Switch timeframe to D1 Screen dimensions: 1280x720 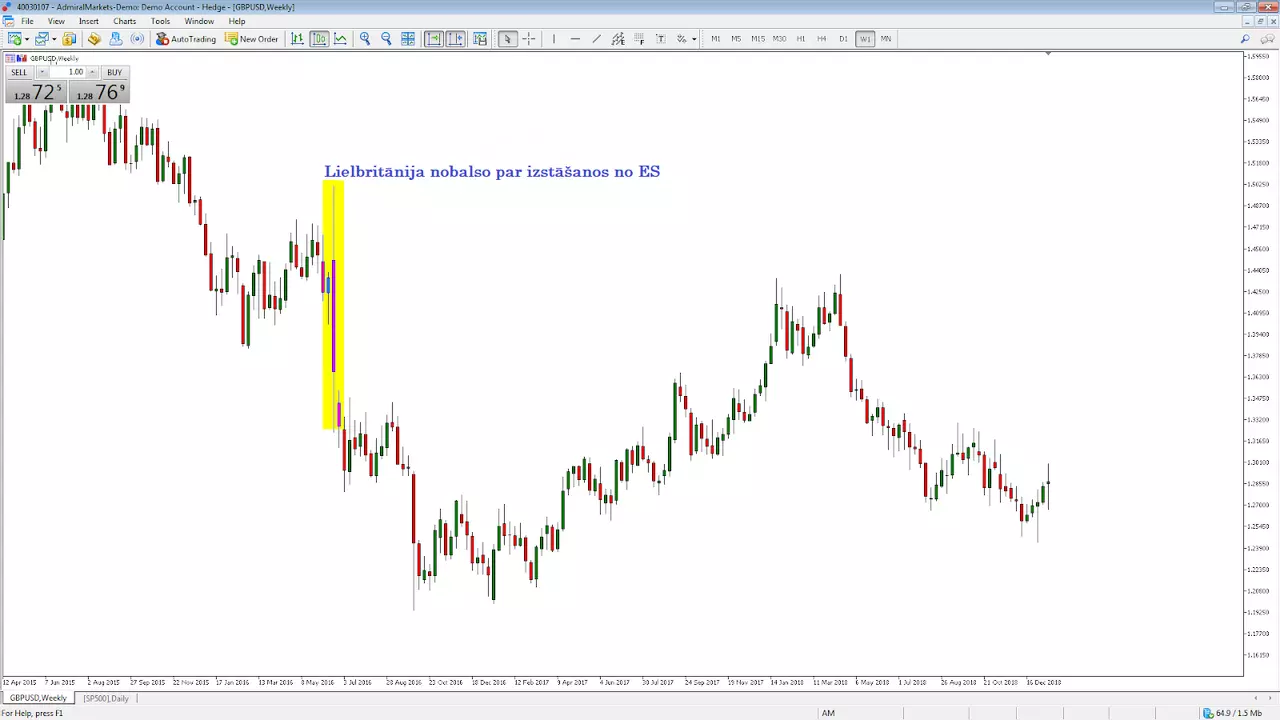point(843,39)
